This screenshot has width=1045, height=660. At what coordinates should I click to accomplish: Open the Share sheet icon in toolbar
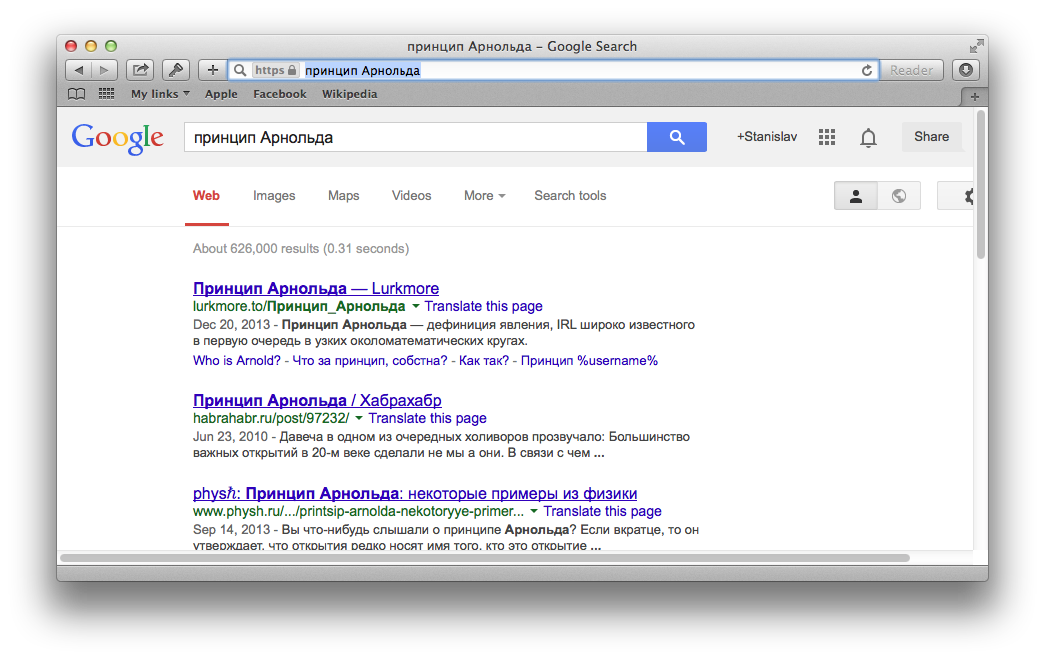pos(140,70)
